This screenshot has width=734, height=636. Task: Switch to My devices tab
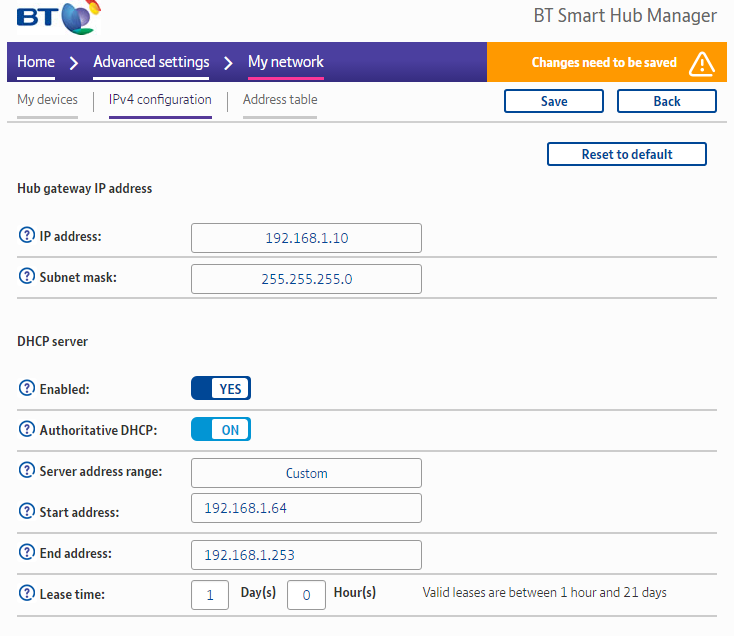(x=47, y=100)
